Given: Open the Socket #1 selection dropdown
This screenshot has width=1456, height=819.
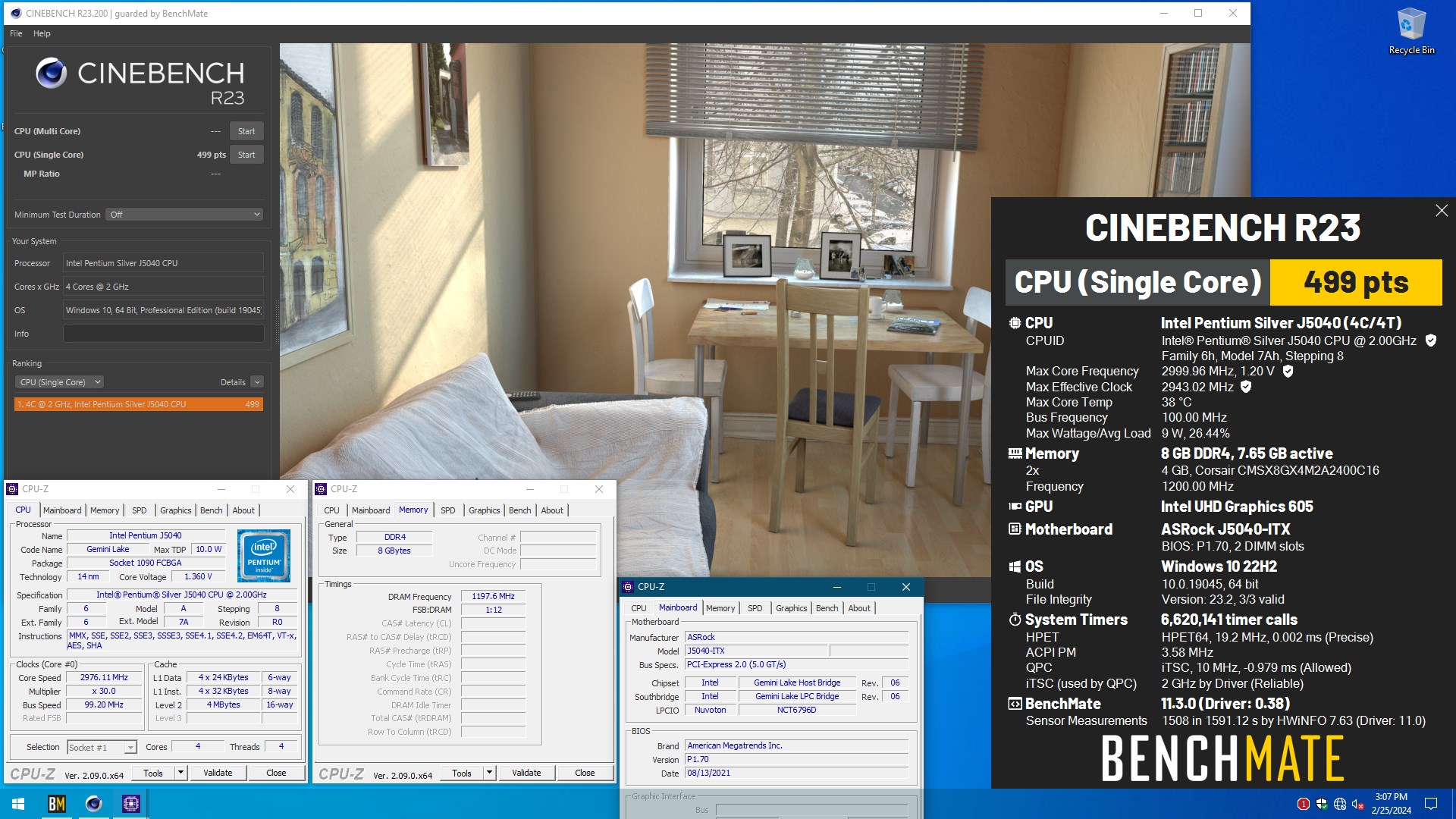Looking at the screenshot, I should click(x=102, y=747).
